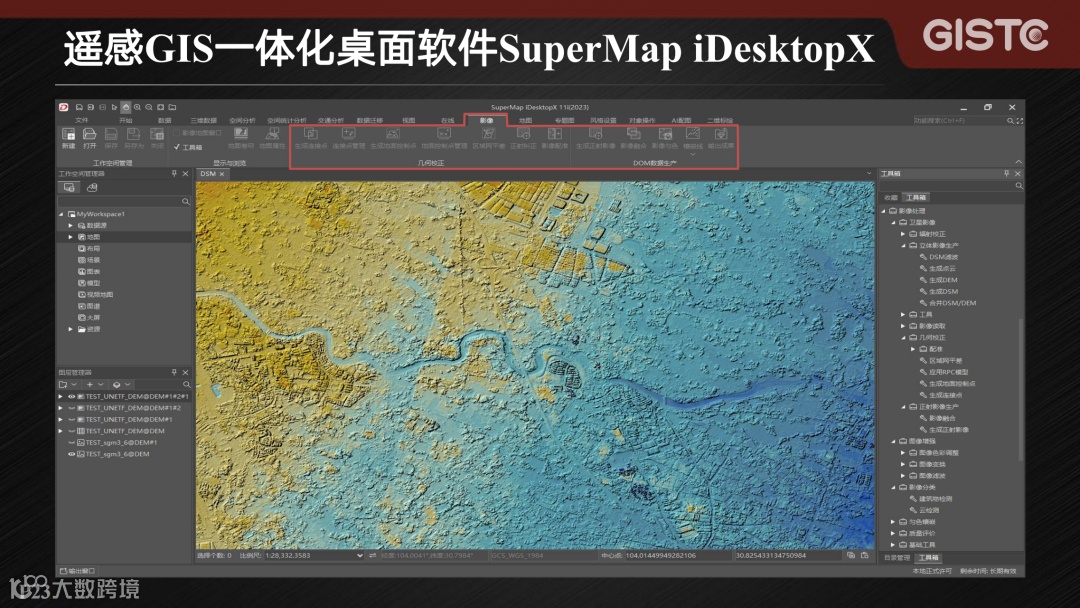Click the search icon in workspace manager panel
The height and width of the screenshot is (608, 1080).
(x=185, y=201)
